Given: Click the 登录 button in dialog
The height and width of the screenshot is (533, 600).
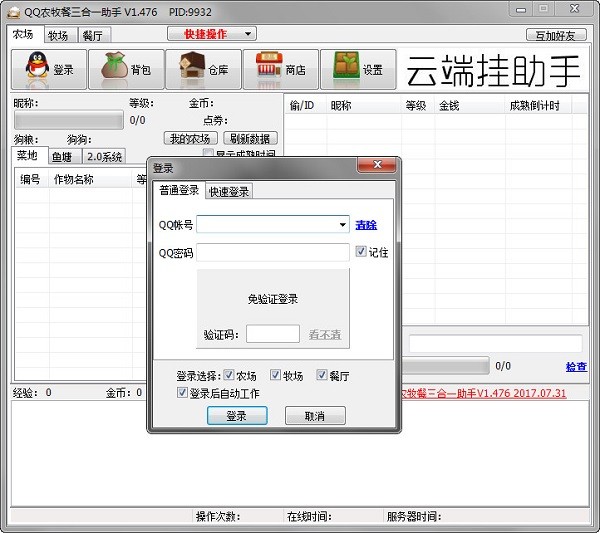Looking at the screenshot, I should pyautogui.click(x=237, y=416).
